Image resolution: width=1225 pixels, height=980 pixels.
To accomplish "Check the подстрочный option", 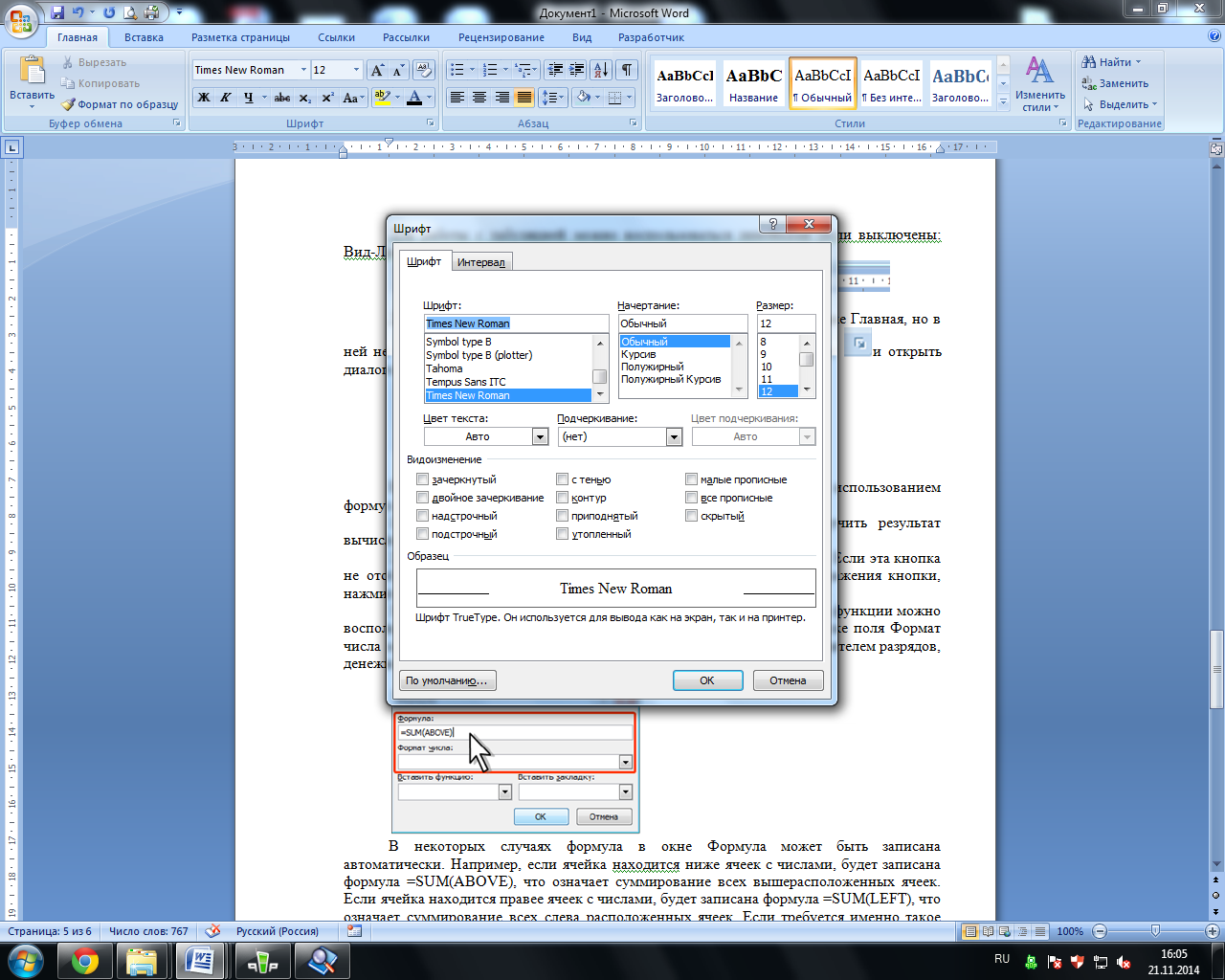I will click(422, 534).
